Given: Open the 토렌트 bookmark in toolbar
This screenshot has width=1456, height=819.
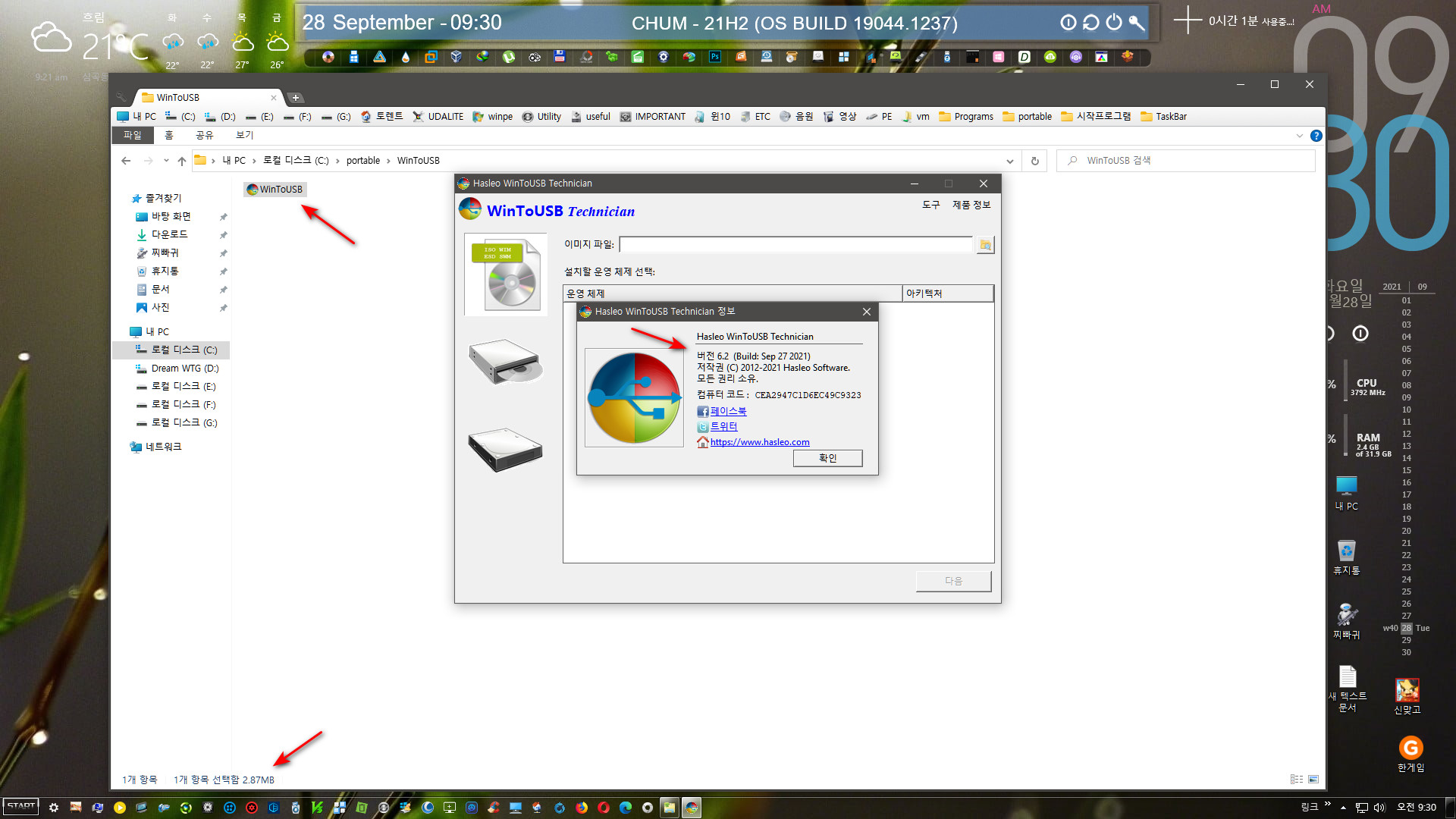Looking at the screenshot, I should 382,117.
